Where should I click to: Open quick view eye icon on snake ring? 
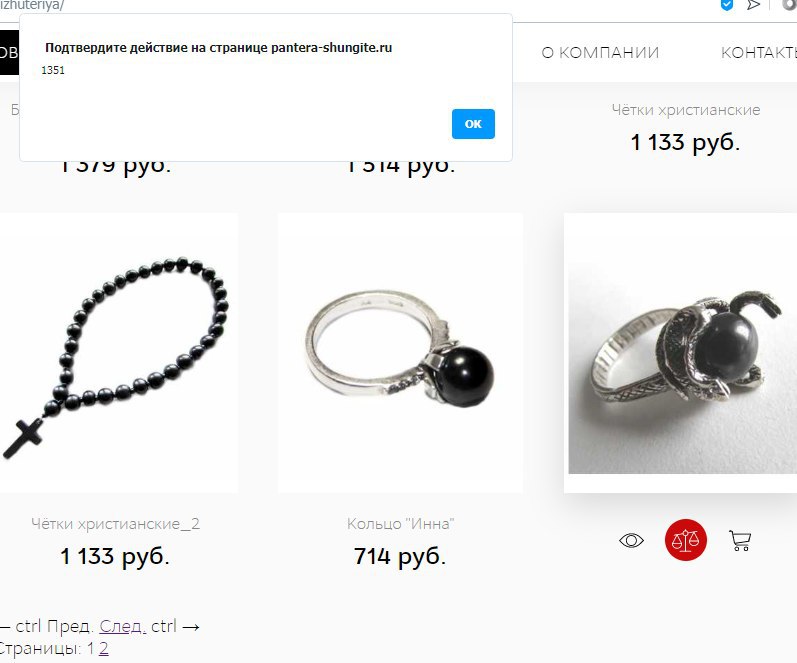tap(631, 540)
